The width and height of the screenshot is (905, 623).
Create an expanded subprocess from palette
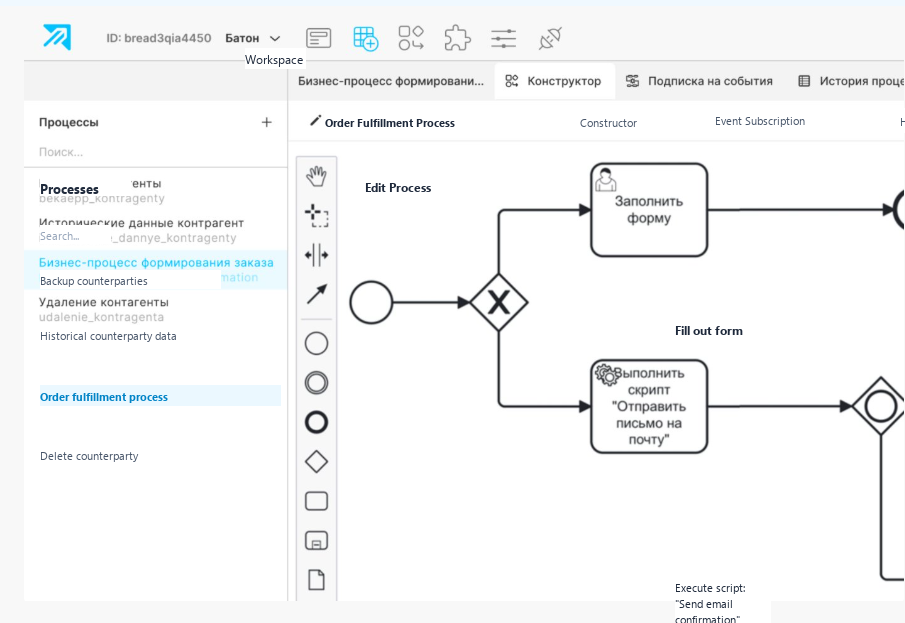(x=316, y=540)
